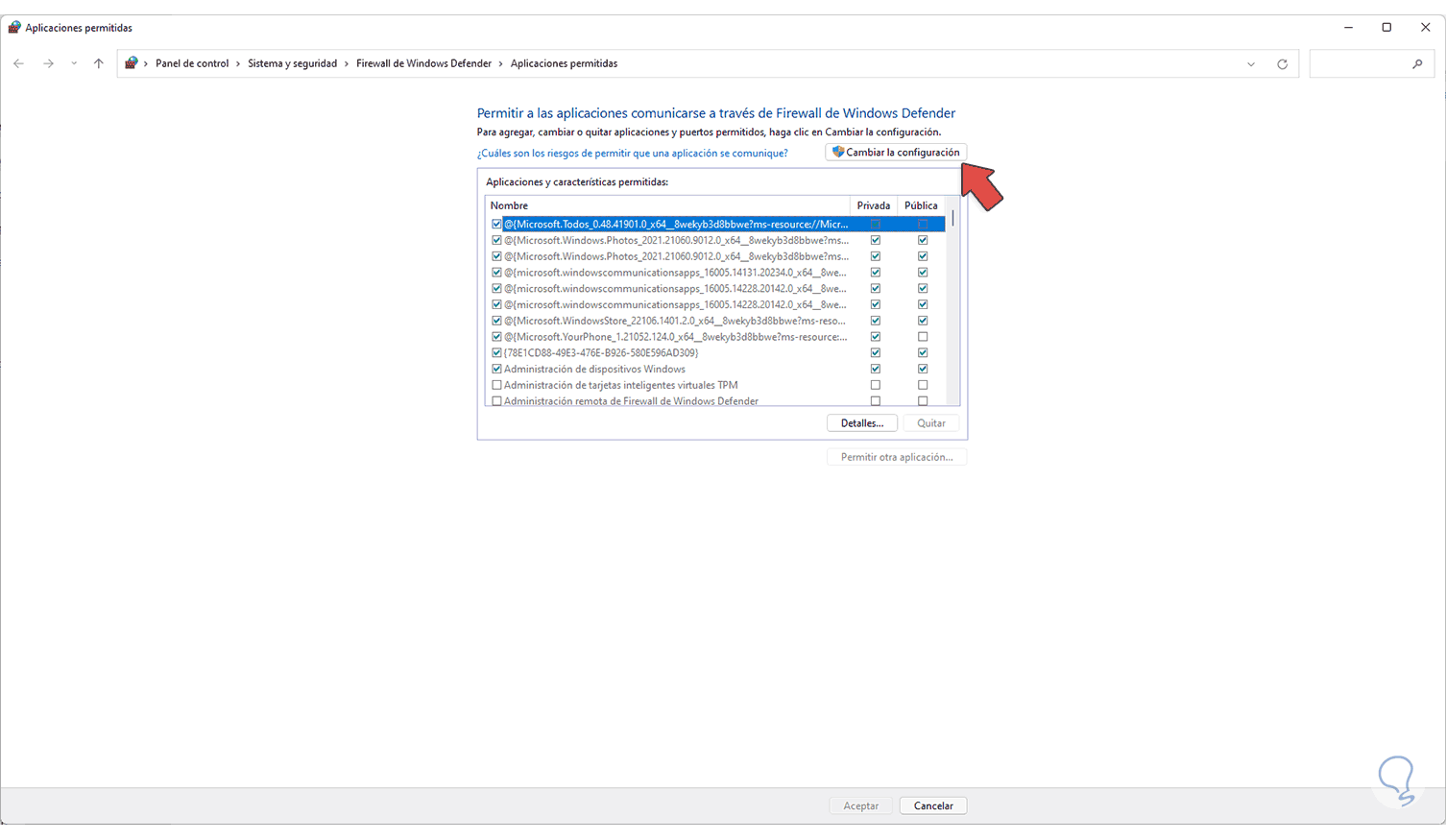Refresh the Aplicaciones permitidas page
Viewport: 1446px width, 840px height.
point(1282,64)
